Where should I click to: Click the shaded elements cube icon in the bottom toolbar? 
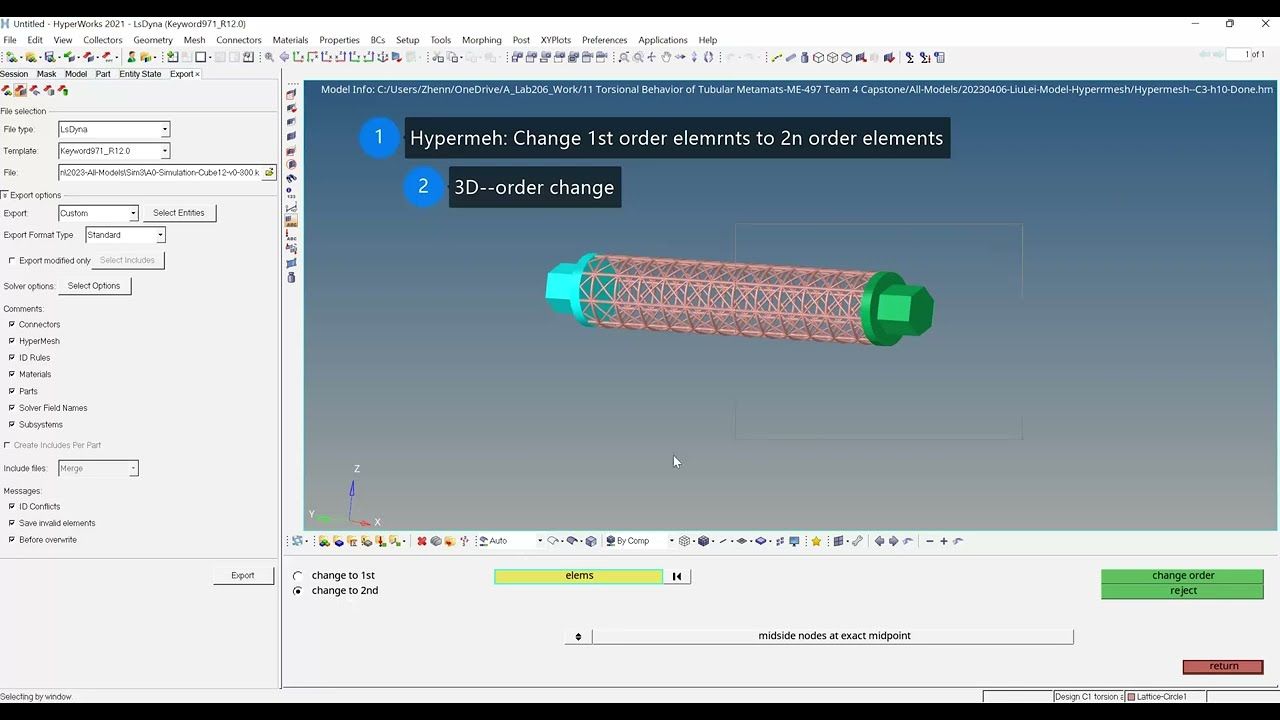coord(704,541)
